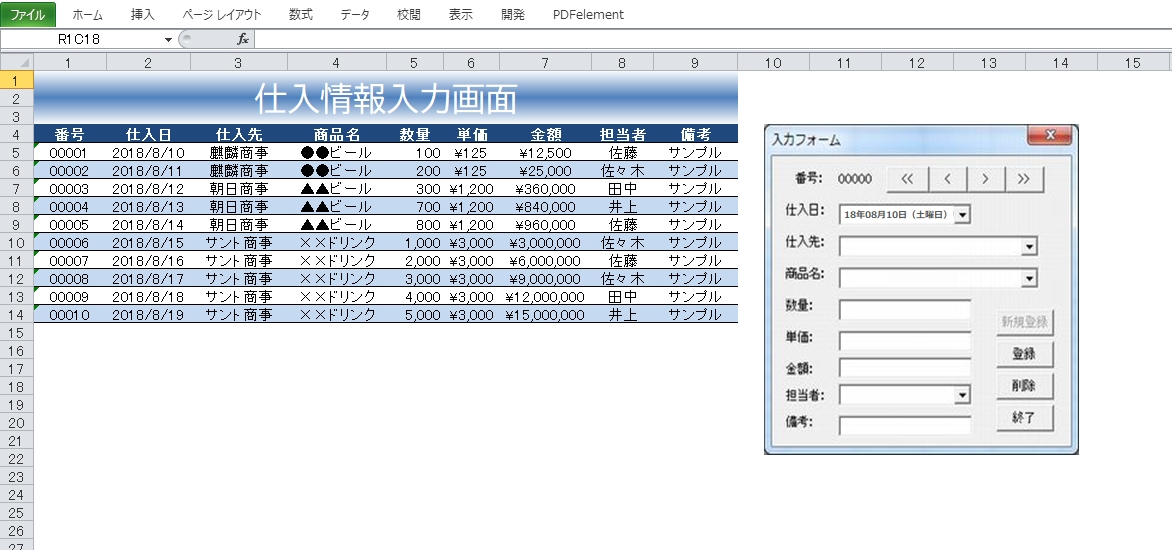1172x550 pixels.
Task: Expand the 仕入先 combo box
Action: coord(1030,246)
